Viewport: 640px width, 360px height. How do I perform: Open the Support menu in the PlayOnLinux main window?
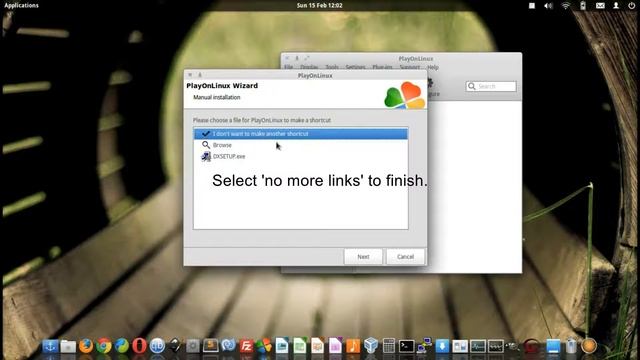[x=410, y=67]
